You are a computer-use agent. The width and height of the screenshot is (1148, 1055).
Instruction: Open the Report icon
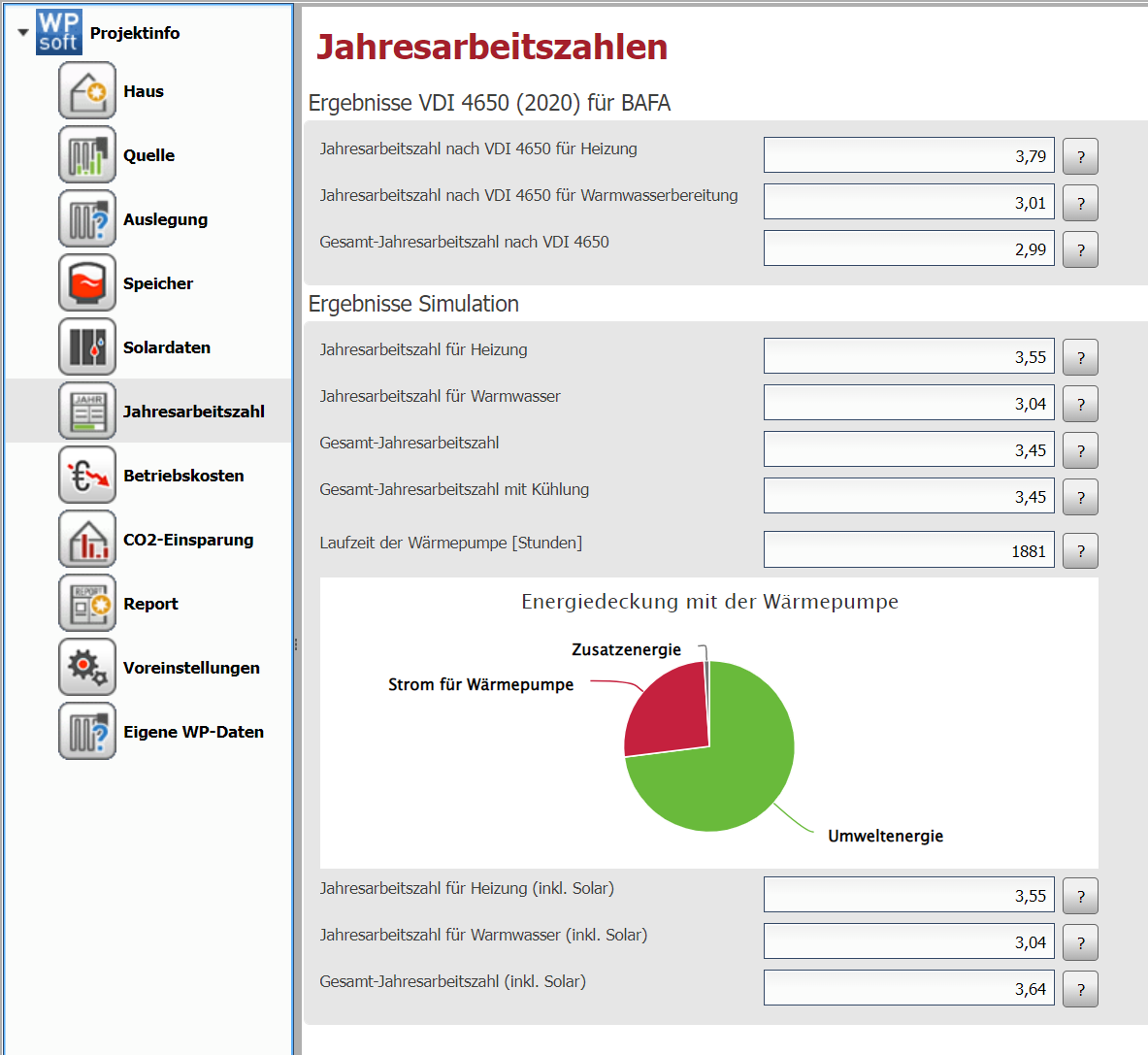pos(87,604)
